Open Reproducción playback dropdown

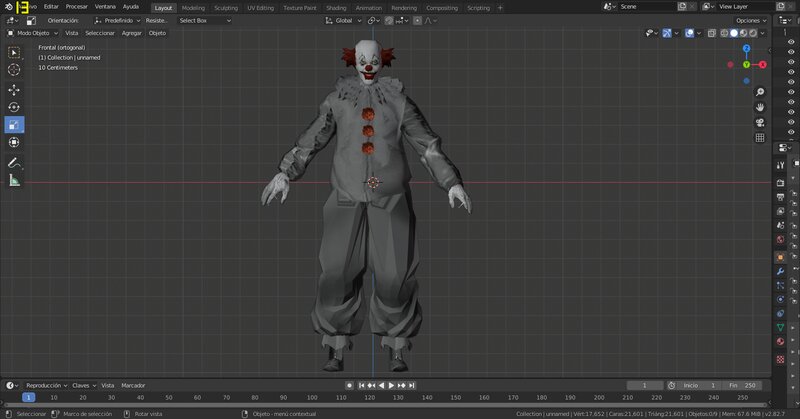[x=46, y=385]
